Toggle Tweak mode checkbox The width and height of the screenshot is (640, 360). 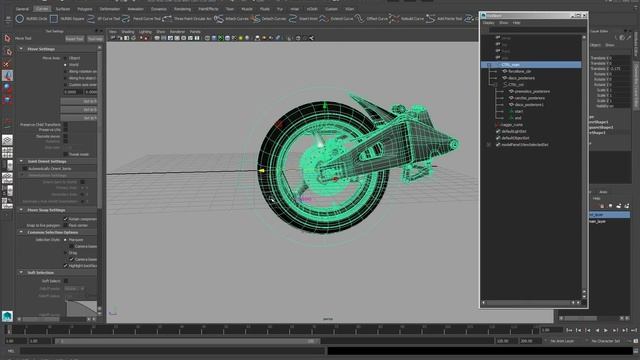click(x=66, y=154)
